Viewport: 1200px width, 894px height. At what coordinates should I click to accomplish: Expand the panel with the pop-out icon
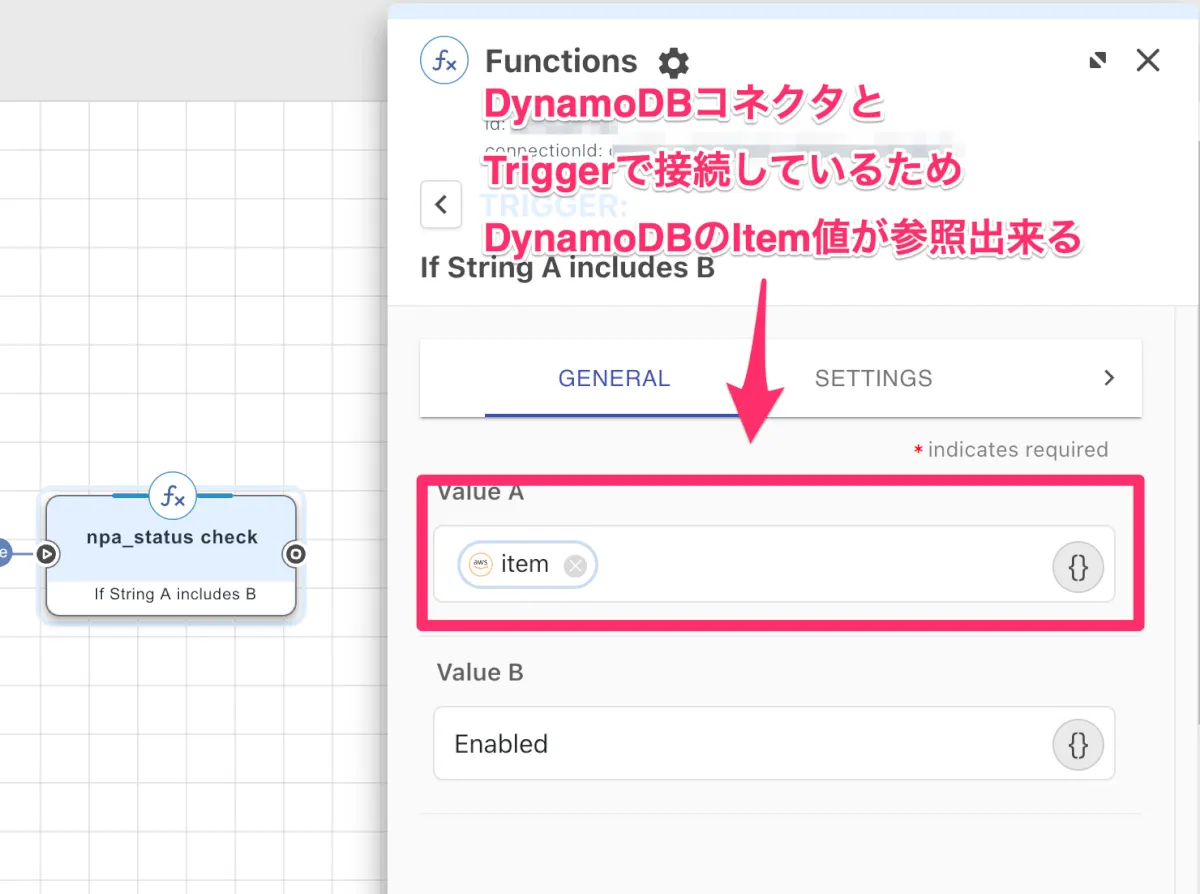click(1098, 61)
